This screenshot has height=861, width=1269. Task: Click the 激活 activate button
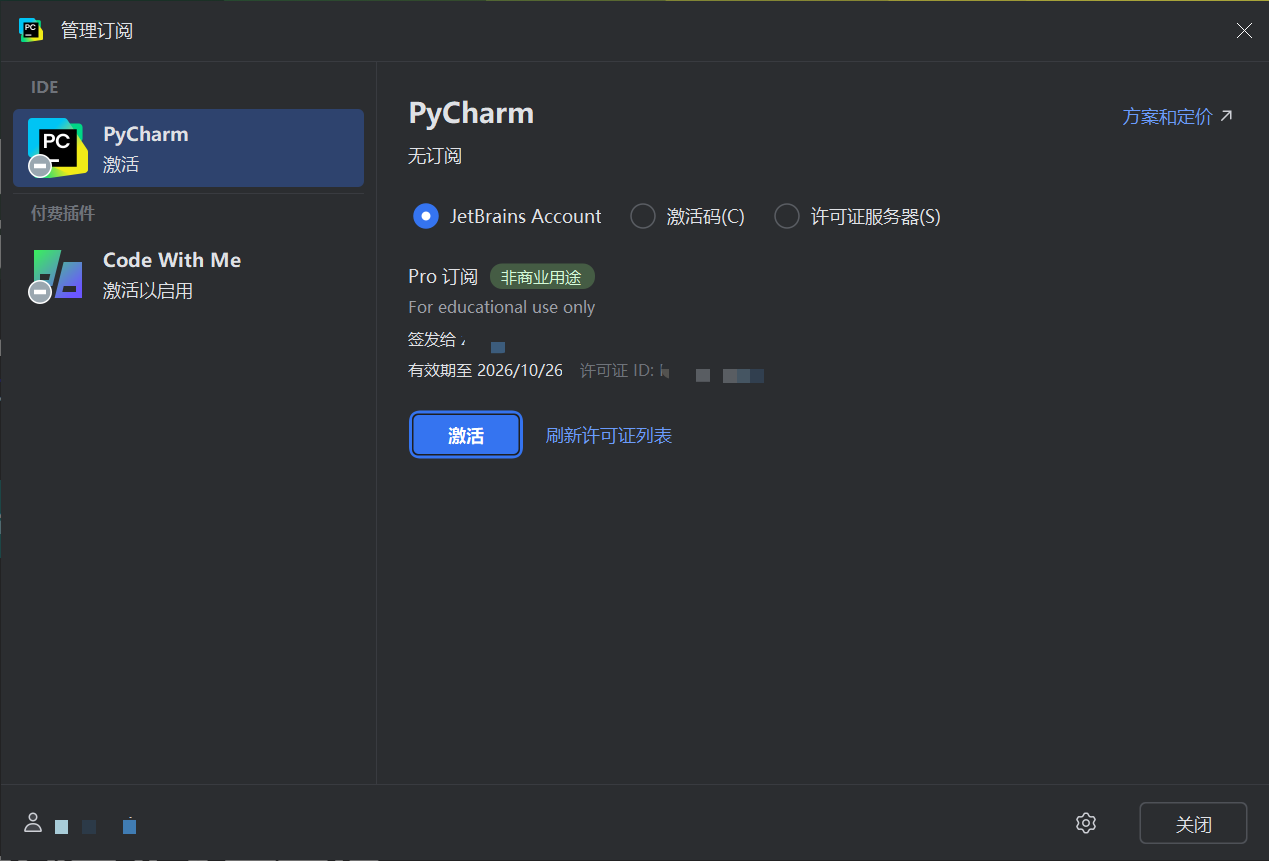[466, 435]
